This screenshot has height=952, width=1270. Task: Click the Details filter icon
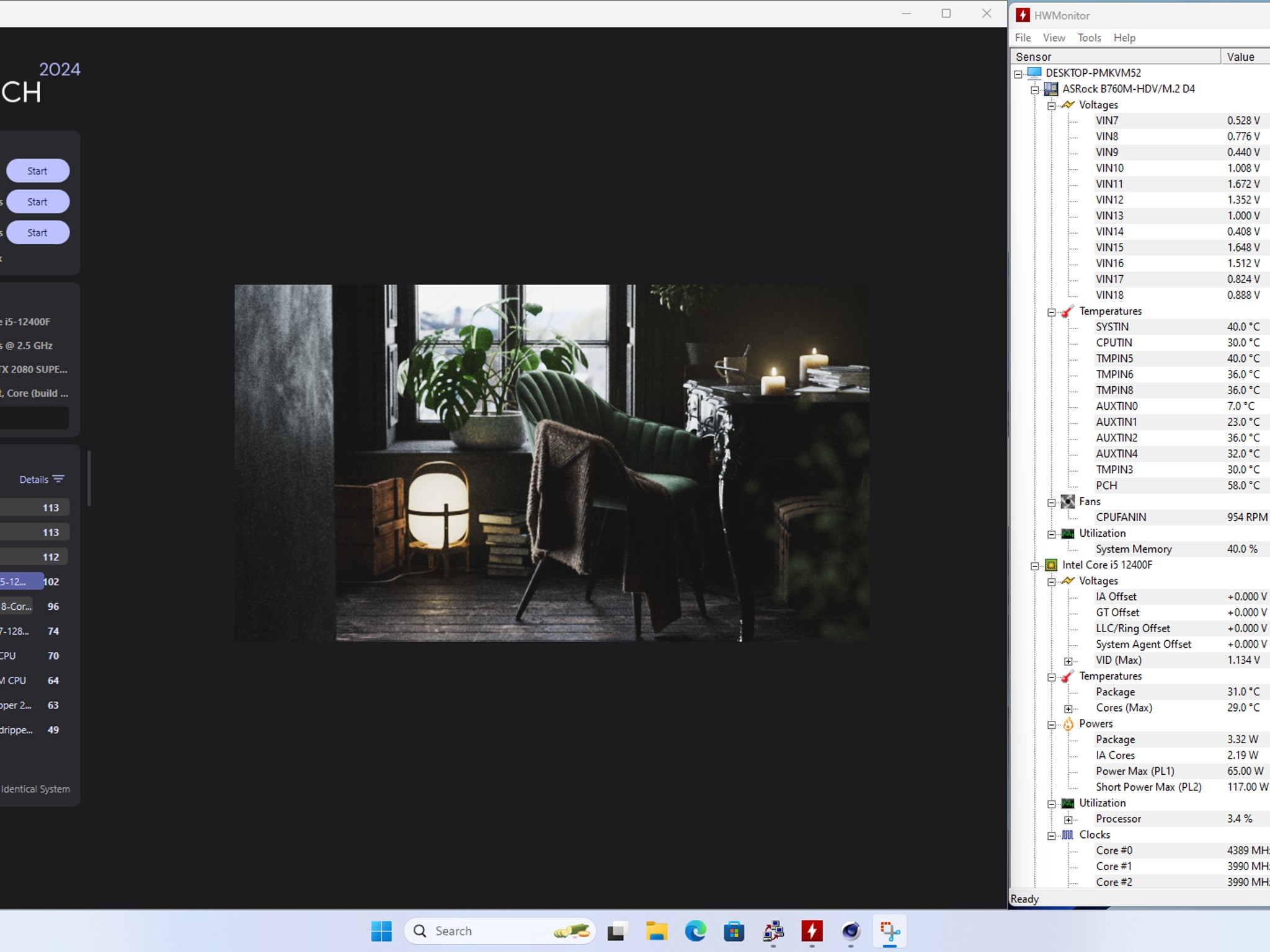click(x=58, y=479)
